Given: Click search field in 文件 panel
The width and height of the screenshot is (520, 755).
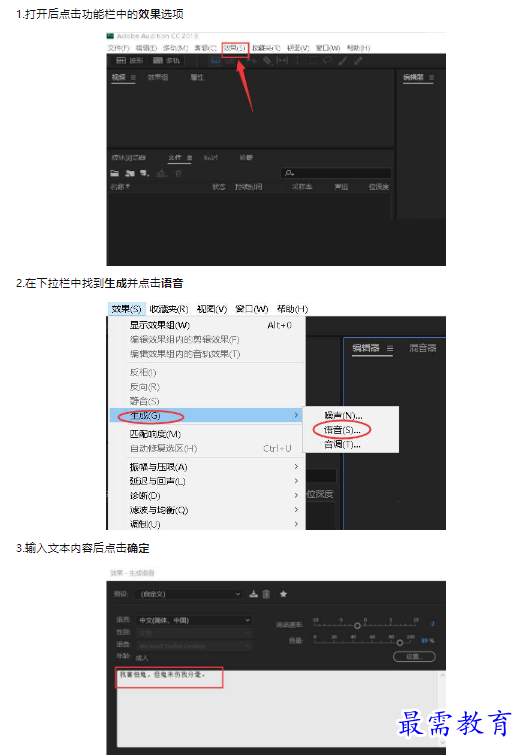Looking at the screenshot, I should (x=336, y=173).
